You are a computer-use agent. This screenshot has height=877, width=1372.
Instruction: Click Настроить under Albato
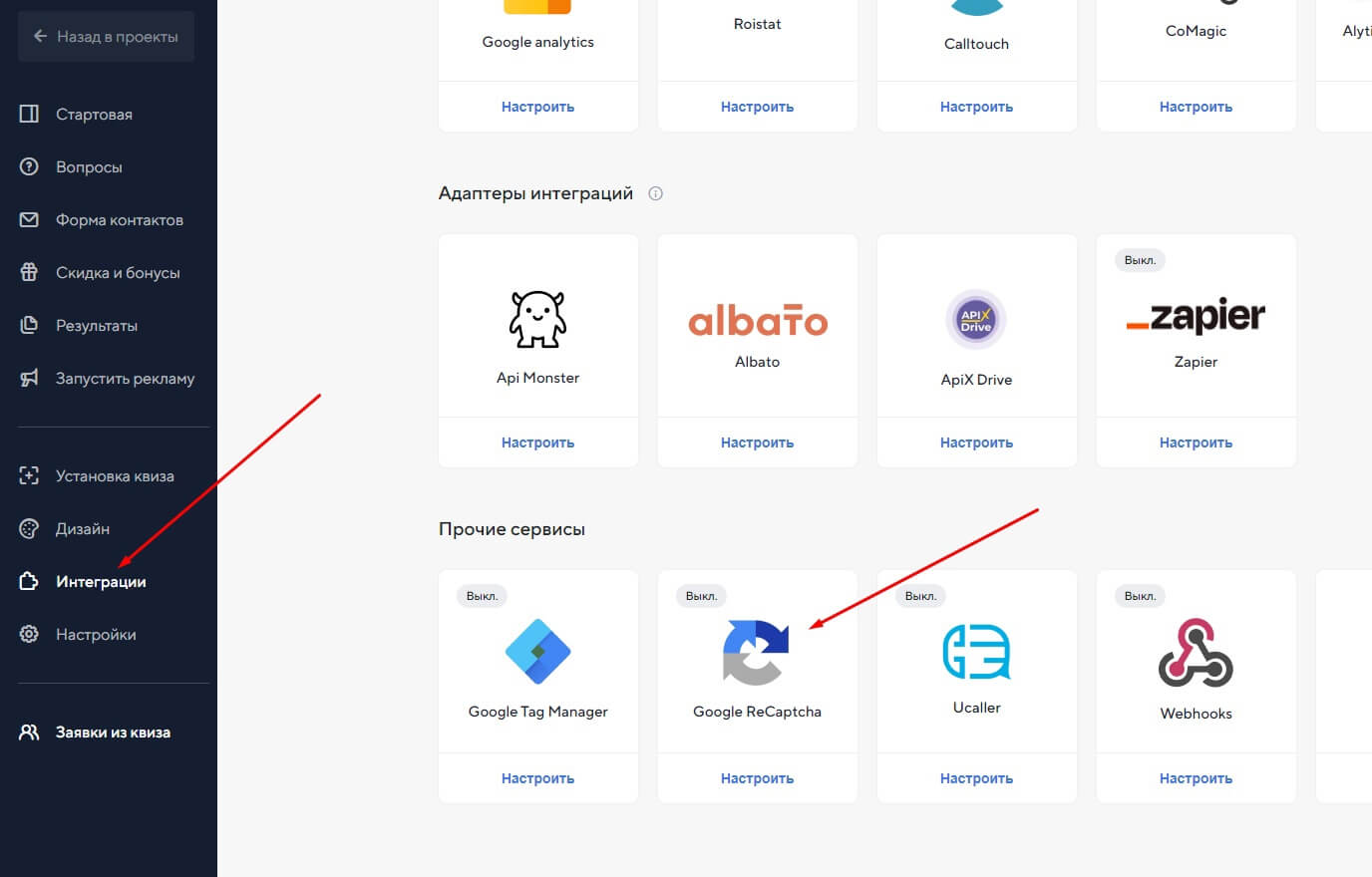[757, 442]
